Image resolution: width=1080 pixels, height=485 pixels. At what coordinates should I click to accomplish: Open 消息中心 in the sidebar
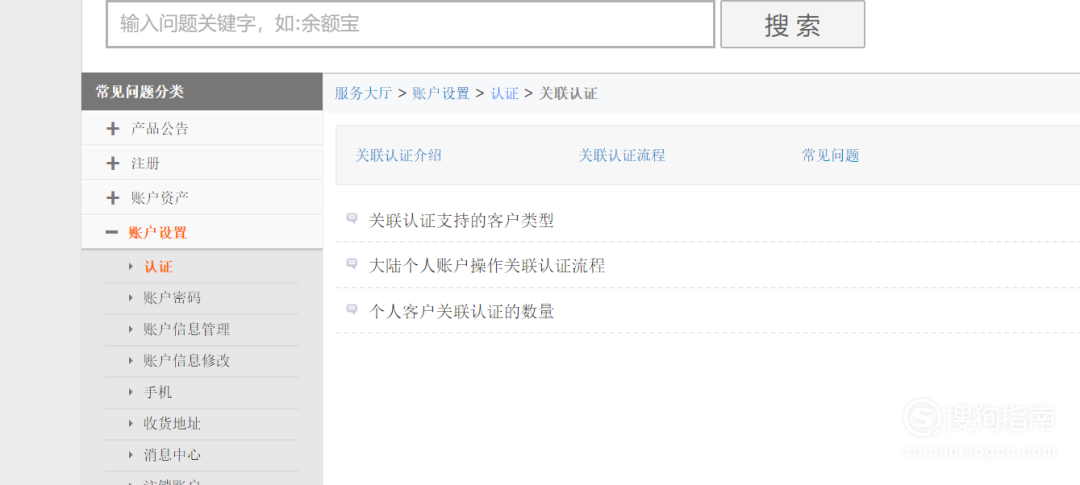(172, 455)
